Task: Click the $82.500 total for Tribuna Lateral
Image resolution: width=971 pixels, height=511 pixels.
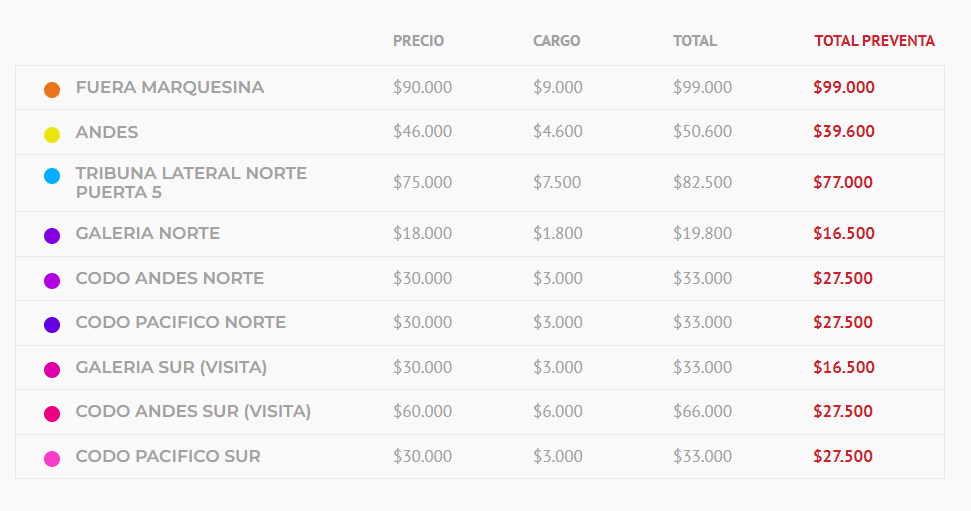Action: 702,182
